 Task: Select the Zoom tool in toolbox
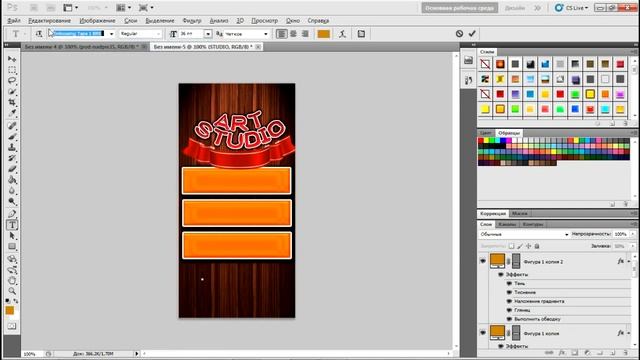point(12,291)
